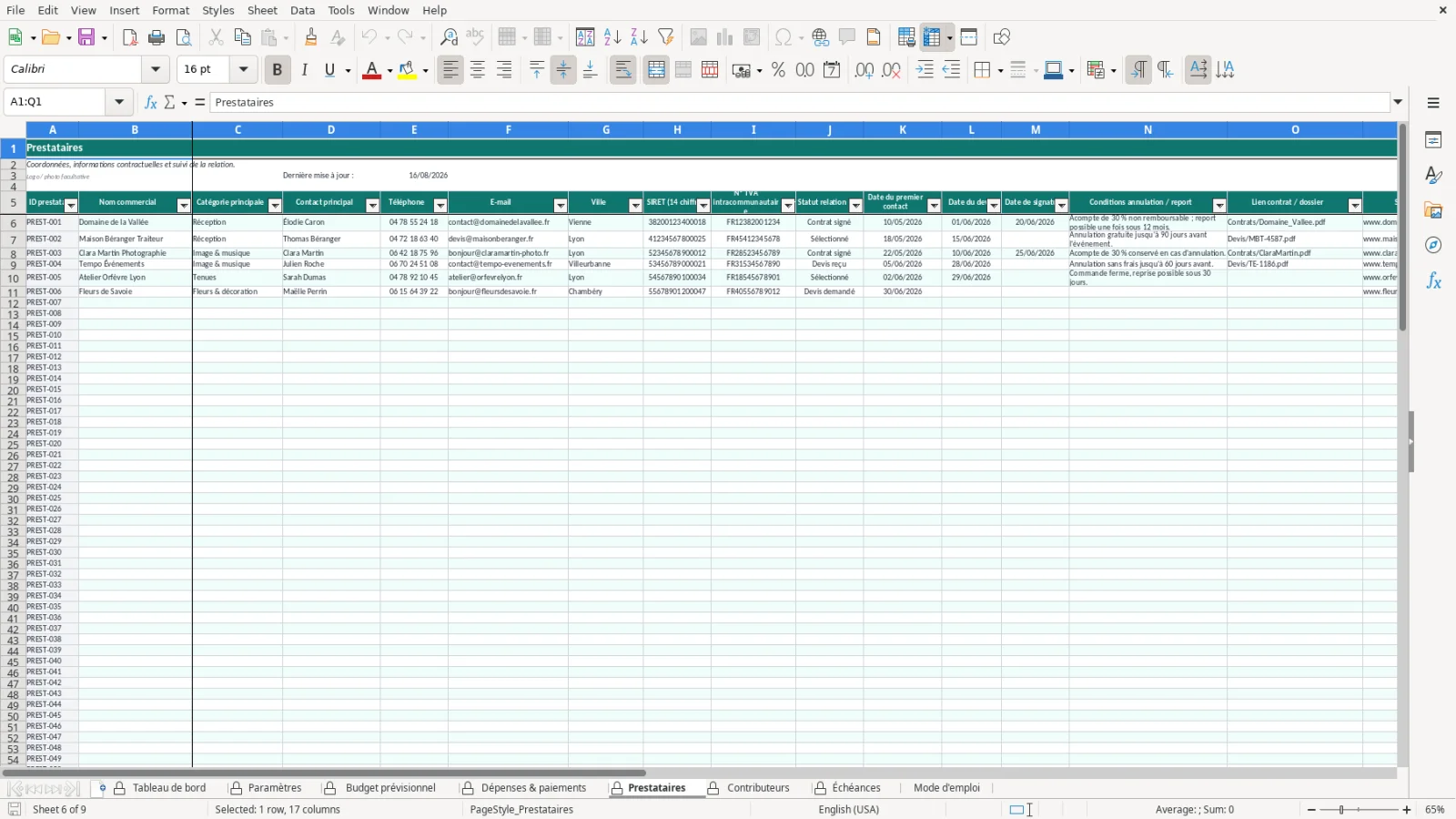Sort descending from toolbar
Screen dimensions: 1456x819
coord(639,37)
